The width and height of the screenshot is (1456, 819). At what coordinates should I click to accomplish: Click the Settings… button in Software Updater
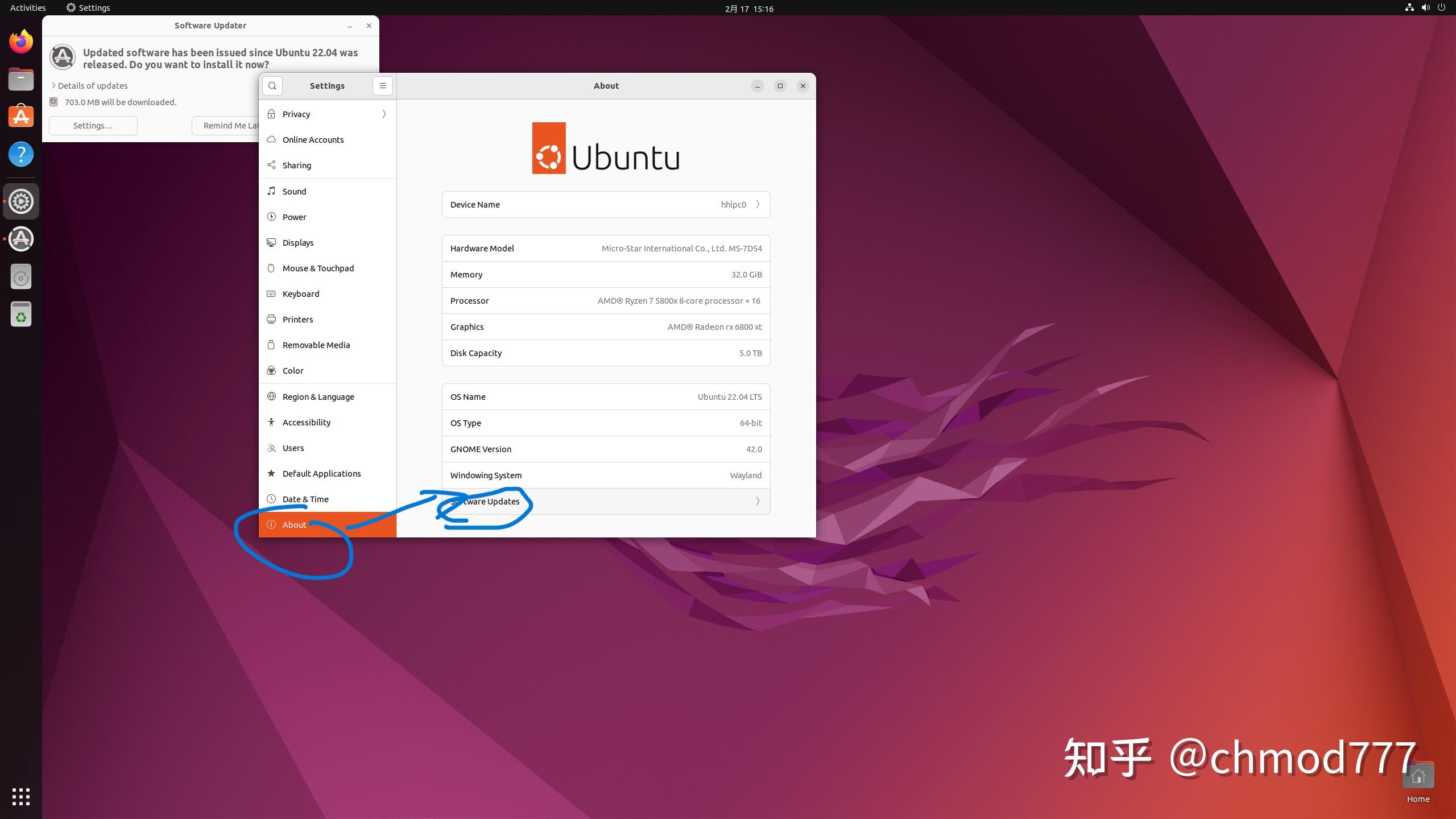93,126
